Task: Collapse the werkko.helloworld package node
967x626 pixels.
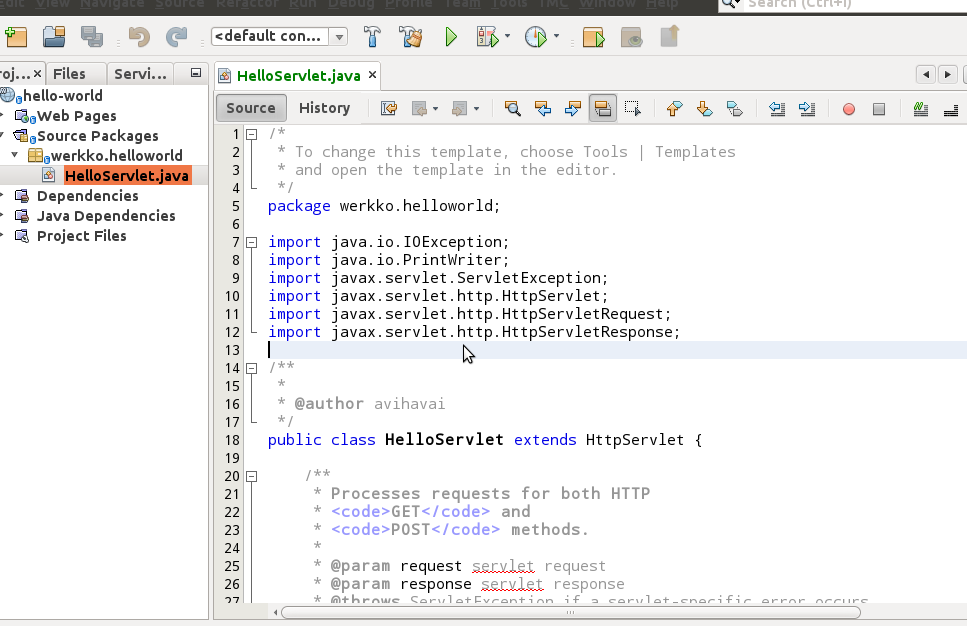Action: tap(14, 155)
